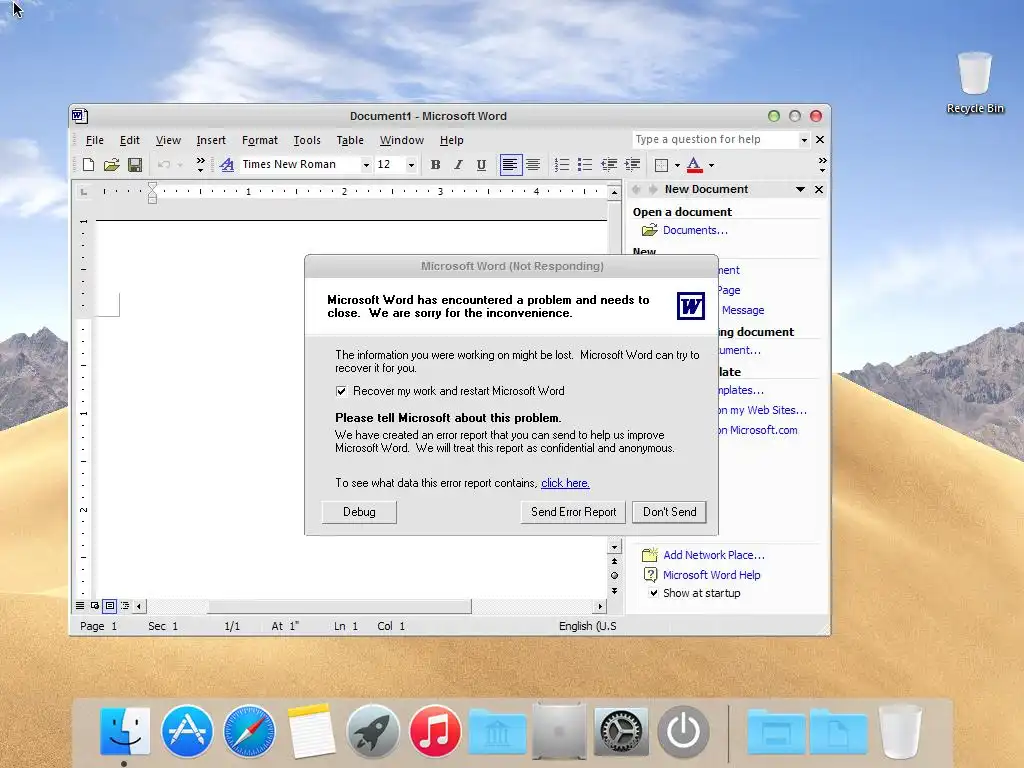Viewport: 1024px width, 768px height.
Task: Toggle Italic formatting
Action: pyautogui.click(x=458, y=165)
